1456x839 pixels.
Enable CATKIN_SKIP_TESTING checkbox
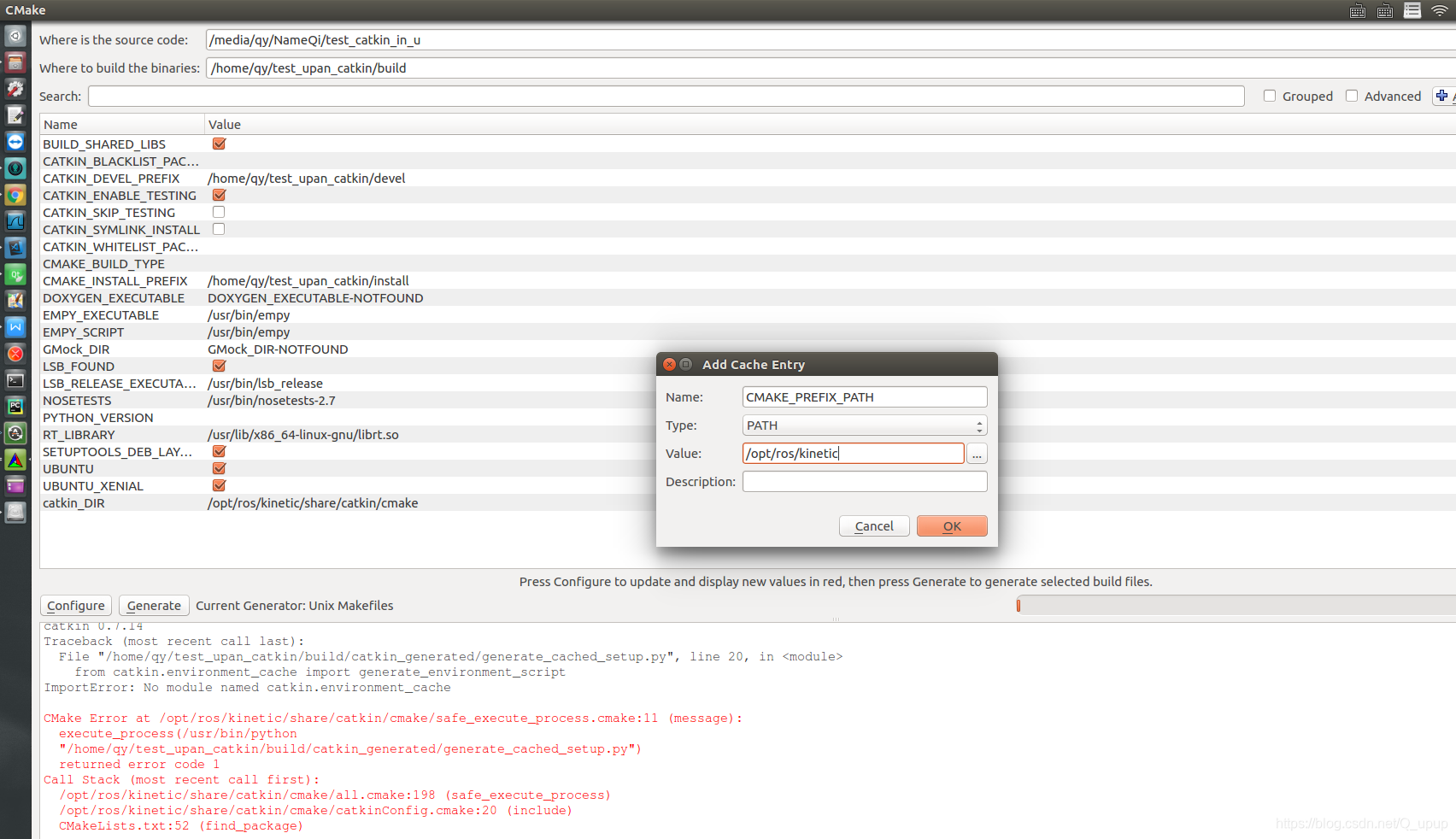point(219,212)
